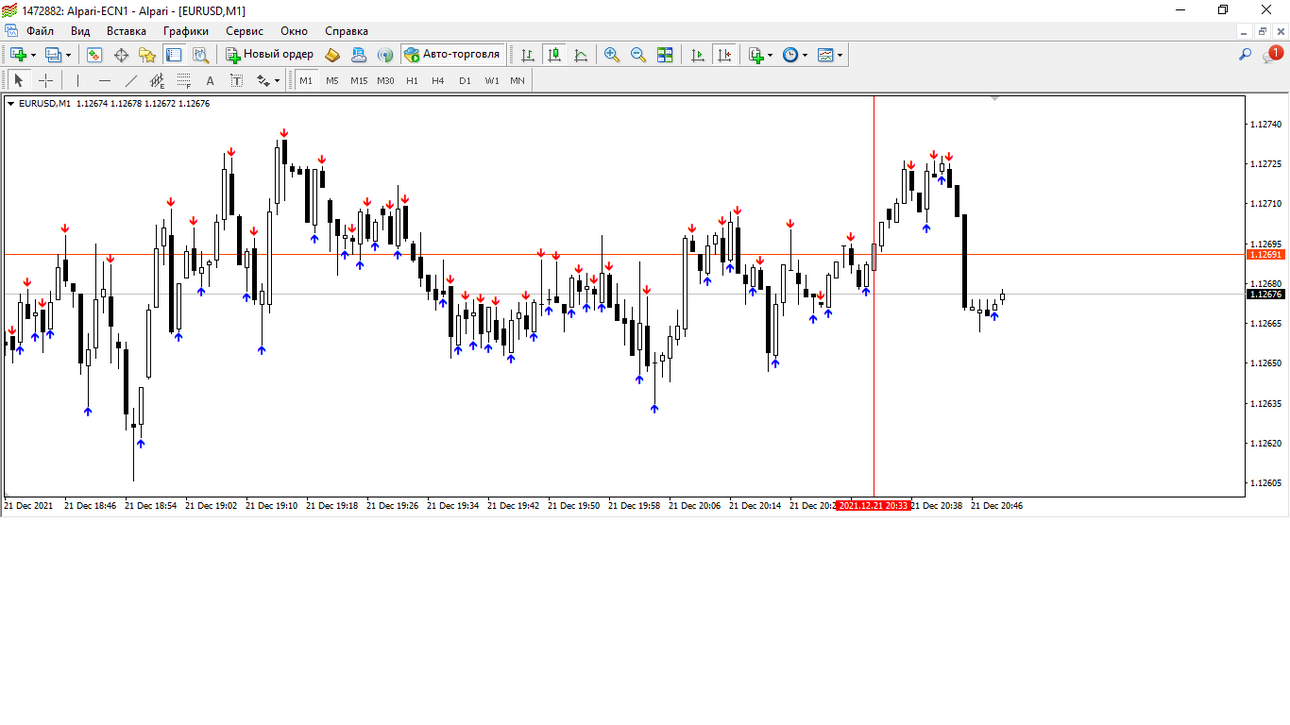Open the Сервис menu

[x=244, y=31]
